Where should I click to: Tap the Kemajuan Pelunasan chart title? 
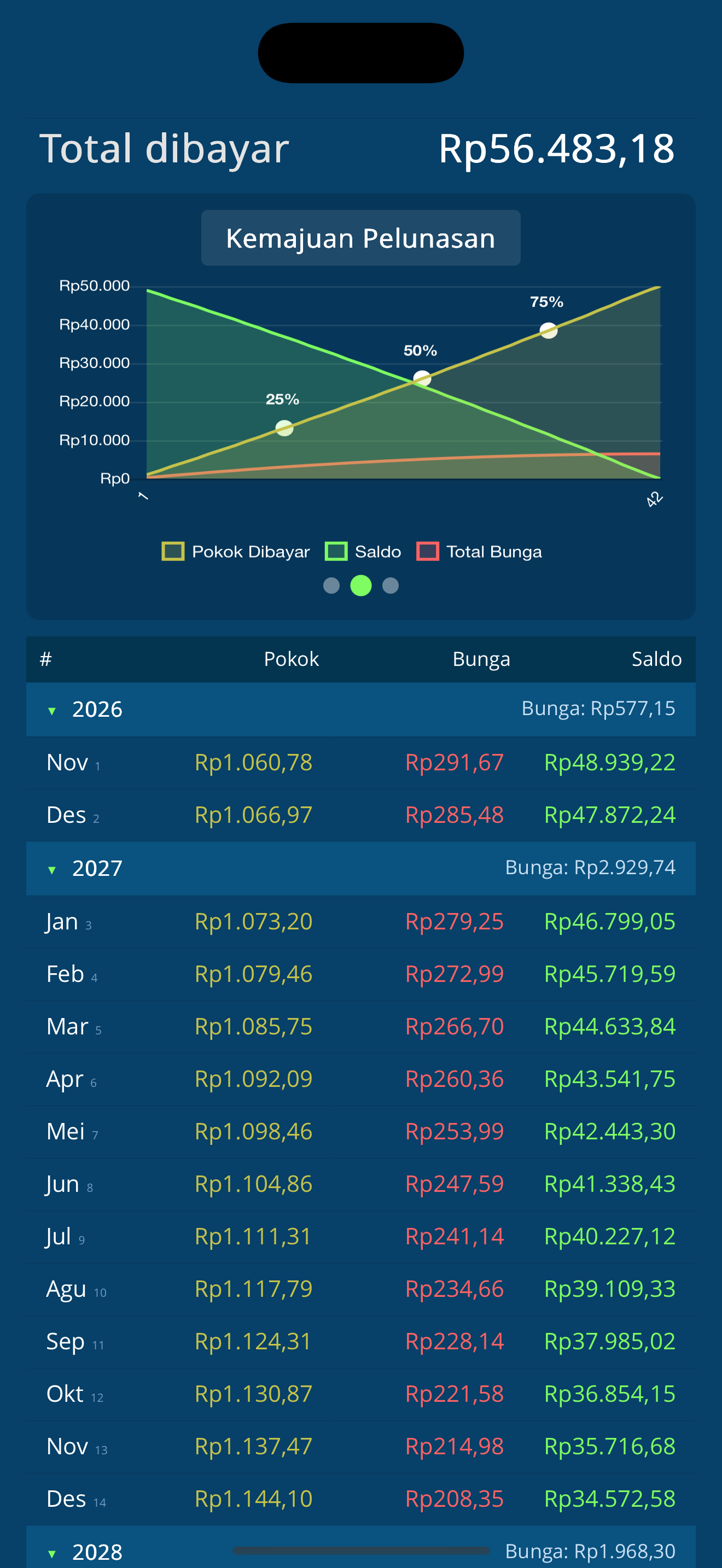(361, 238)
